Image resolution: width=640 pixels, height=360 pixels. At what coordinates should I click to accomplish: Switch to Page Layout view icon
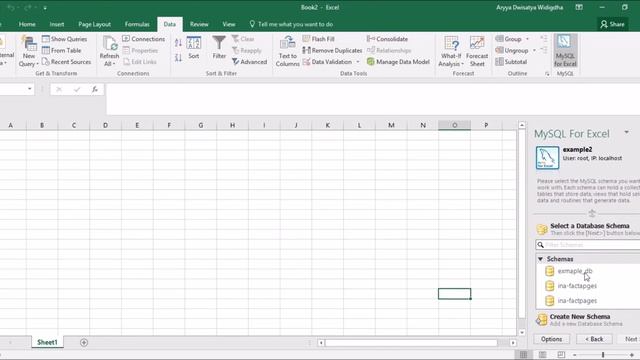point(542,355)
